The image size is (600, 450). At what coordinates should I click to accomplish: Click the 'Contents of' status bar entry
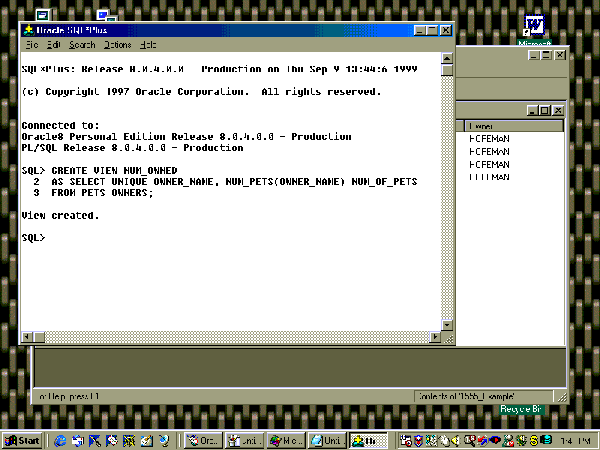pos(484,396)
